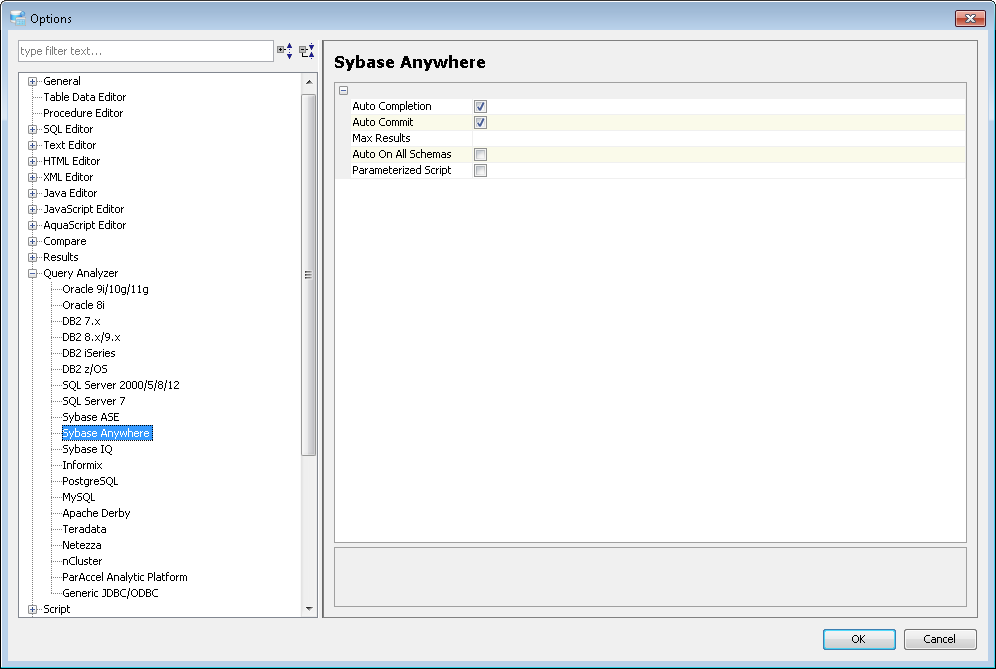The width and height of the screenshot is (996, 669).
Task: Expand the Java Editor node
Action: click(32, 193)
